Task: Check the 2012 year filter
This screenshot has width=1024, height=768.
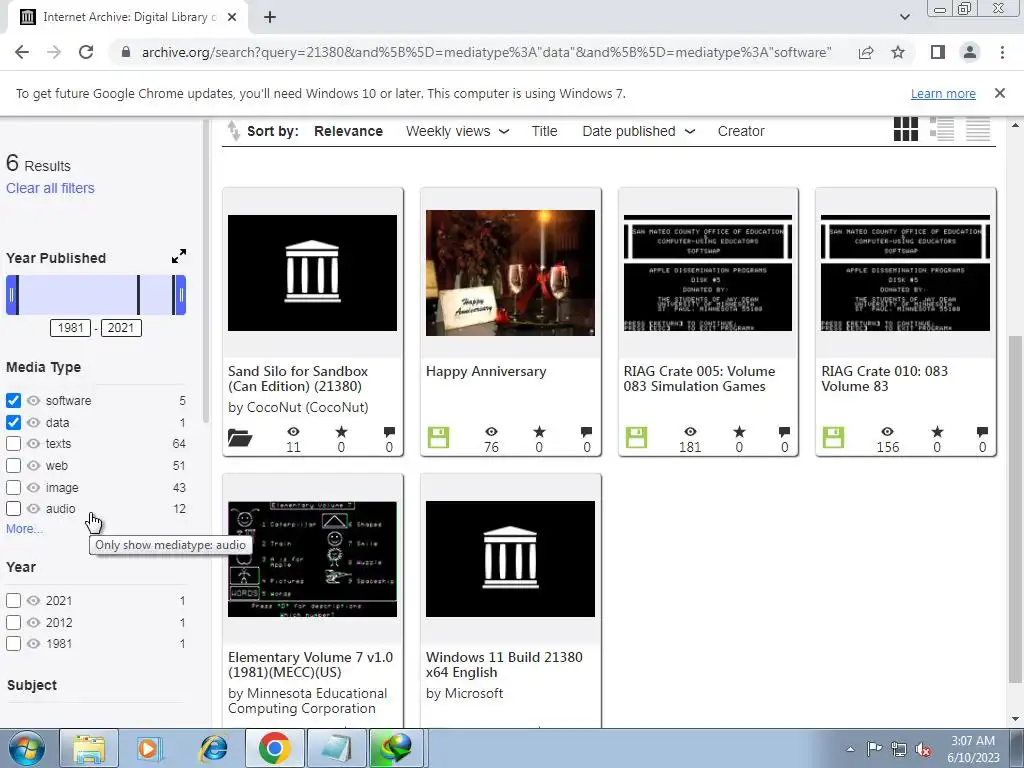Action: (13, 622)
